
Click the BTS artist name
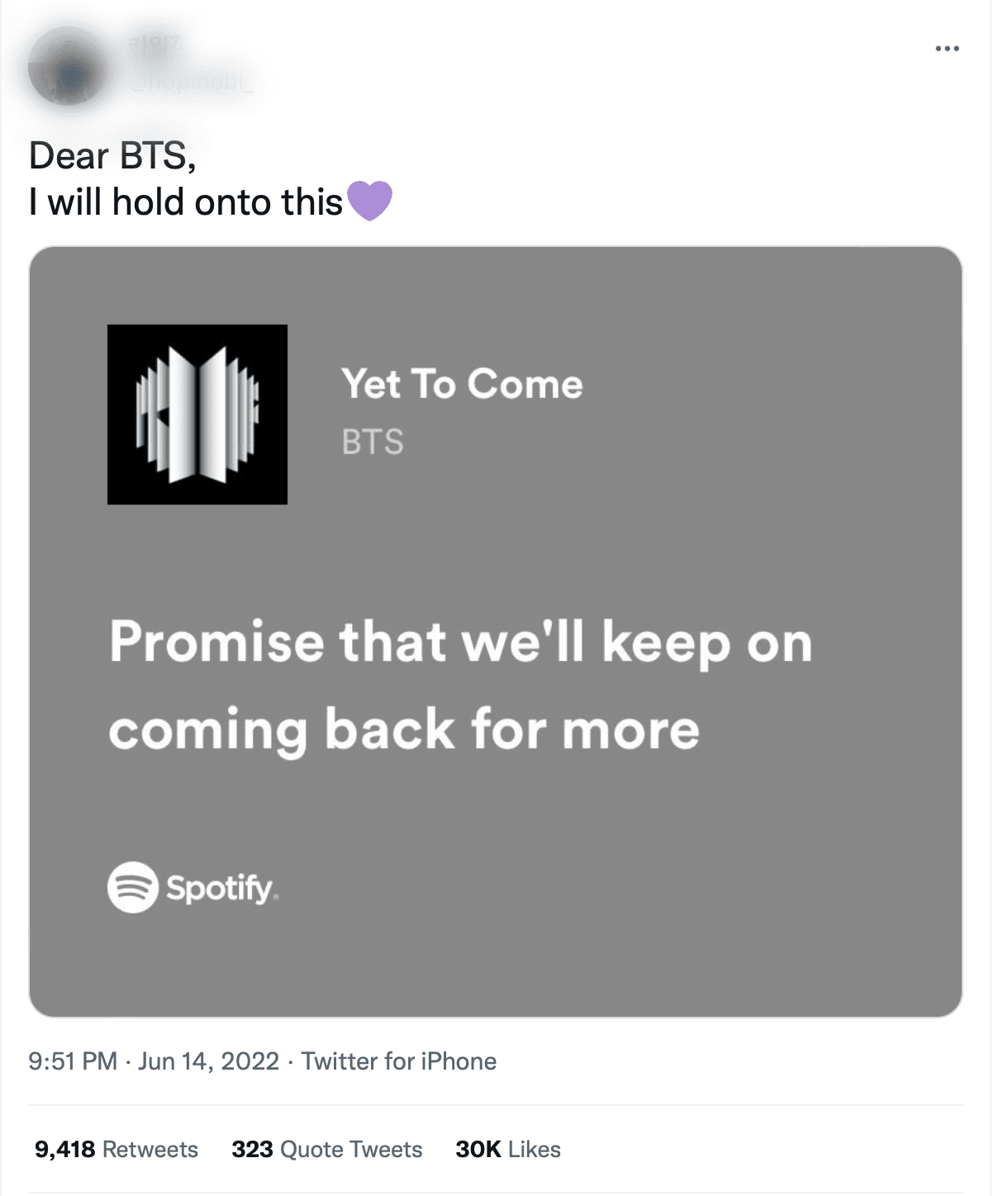point(372,440)
